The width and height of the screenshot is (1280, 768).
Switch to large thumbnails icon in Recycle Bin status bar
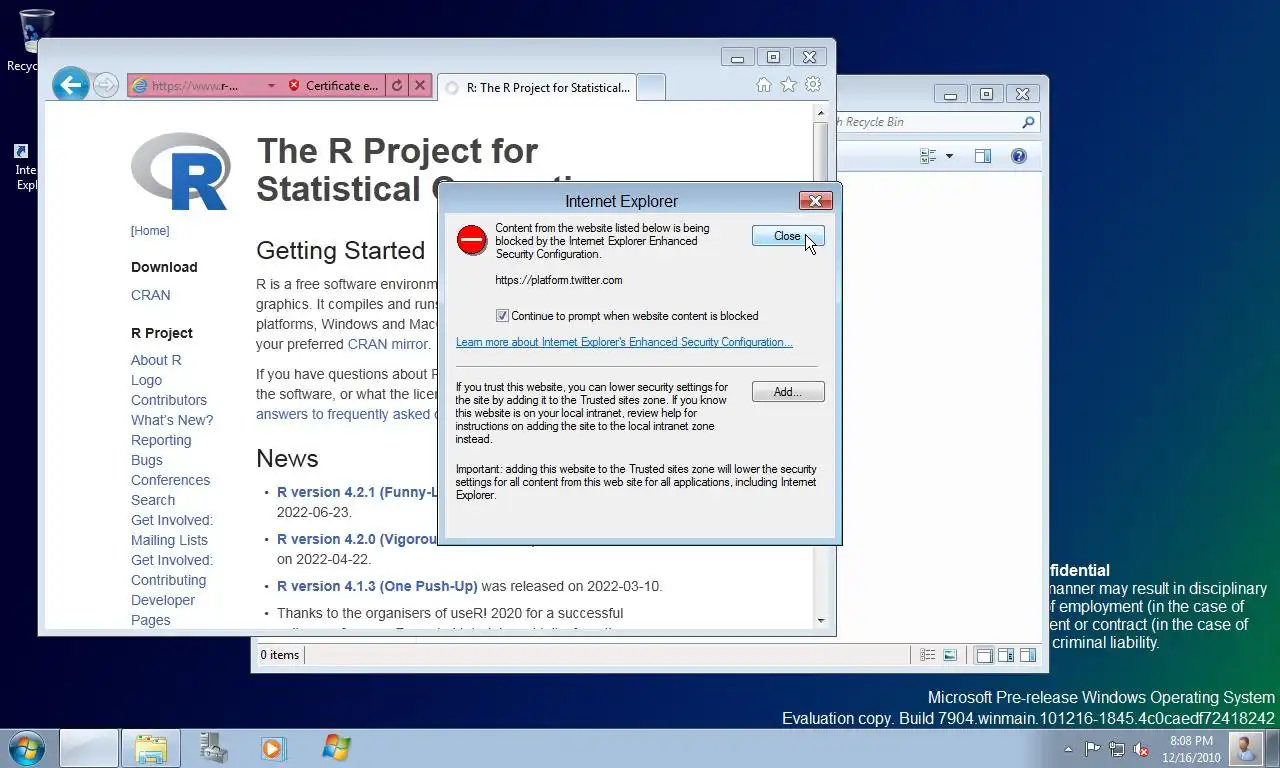[x=950, y=655]
